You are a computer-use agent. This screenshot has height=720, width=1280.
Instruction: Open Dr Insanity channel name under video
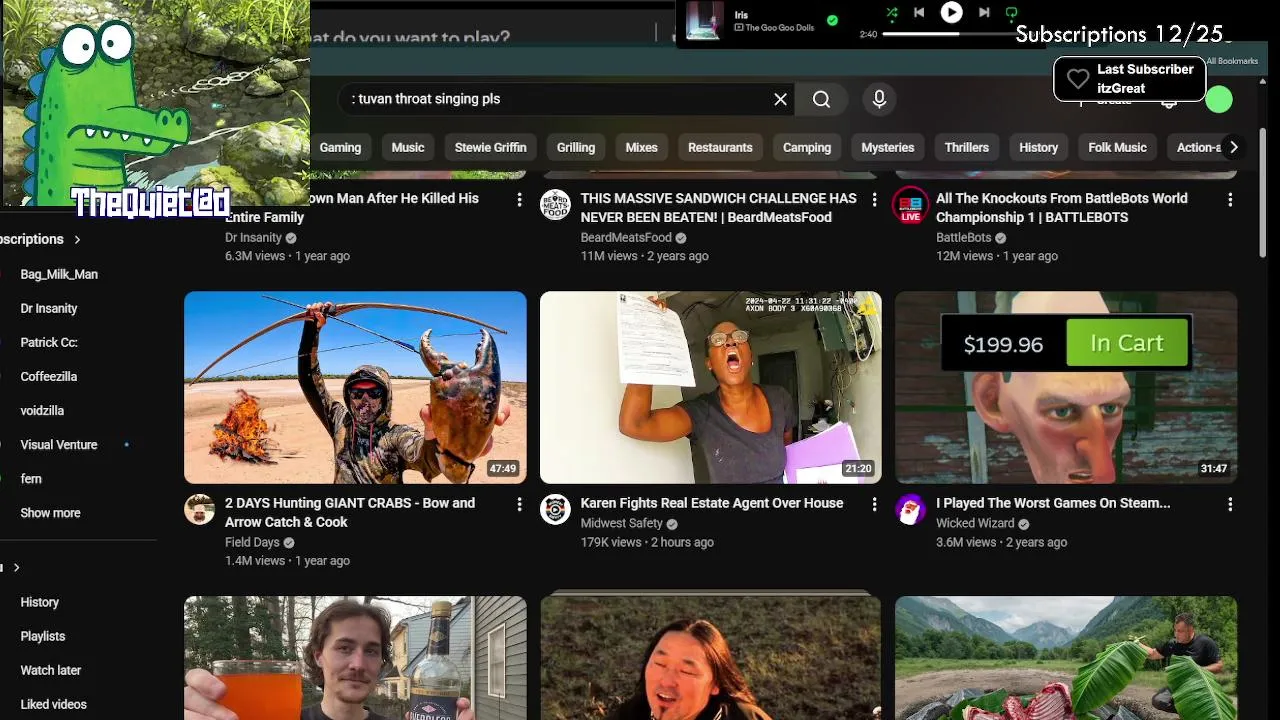pos(253,238)
